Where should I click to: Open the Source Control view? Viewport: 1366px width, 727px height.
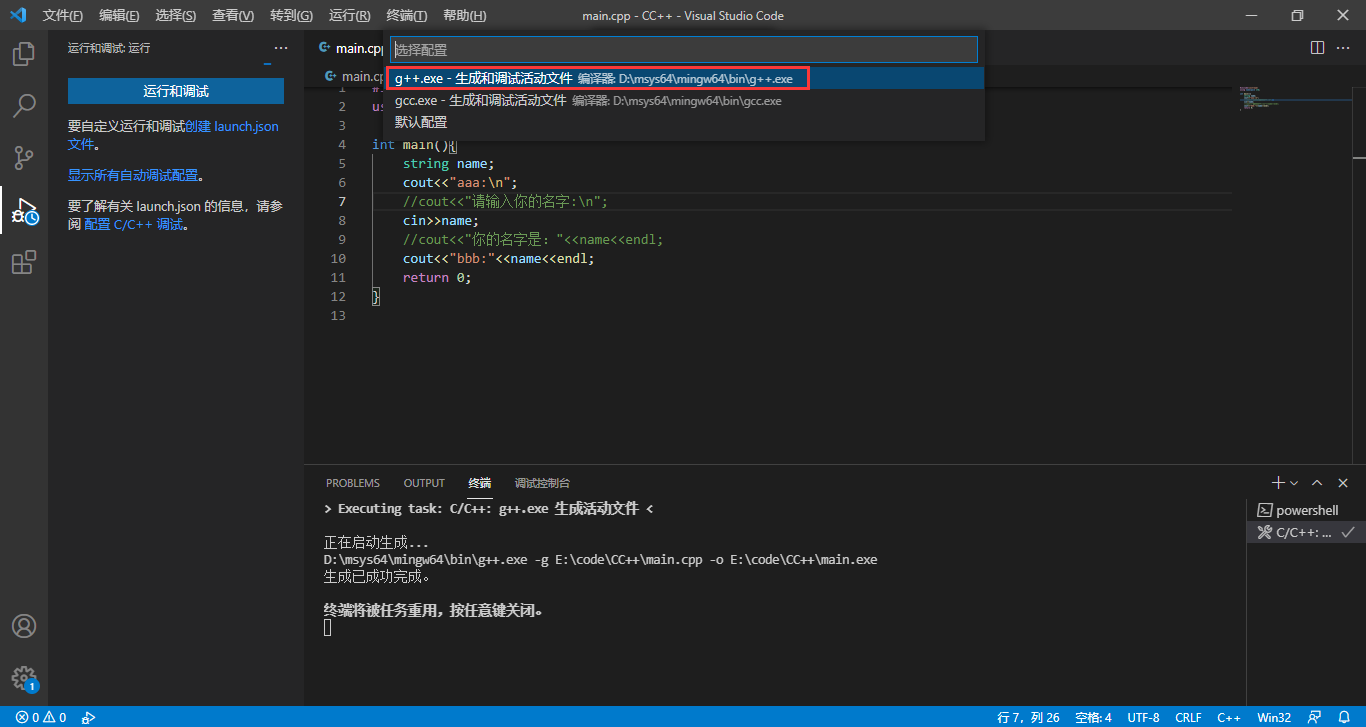pyautogui.click(x=24, y=158)
